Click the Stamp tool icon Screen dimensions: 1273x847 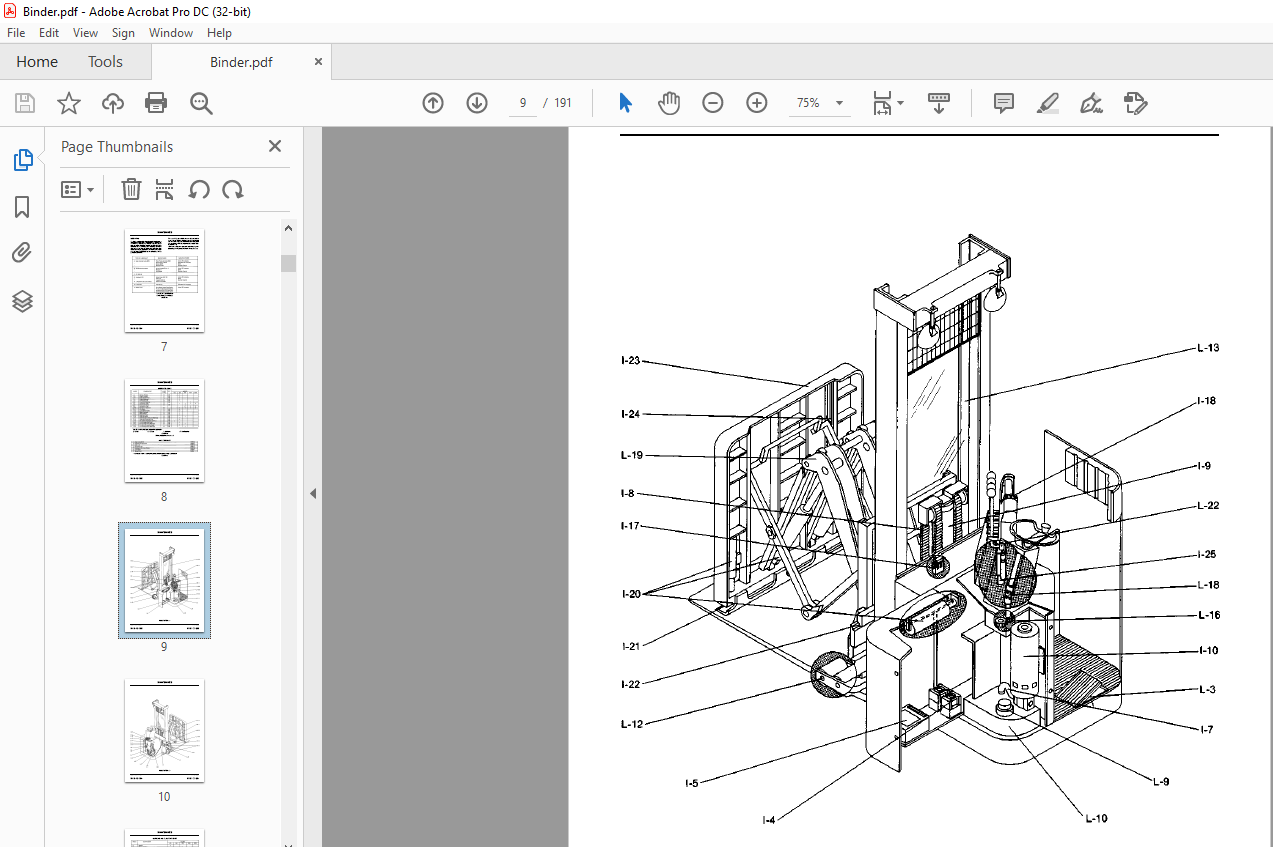coord(1135,103)
